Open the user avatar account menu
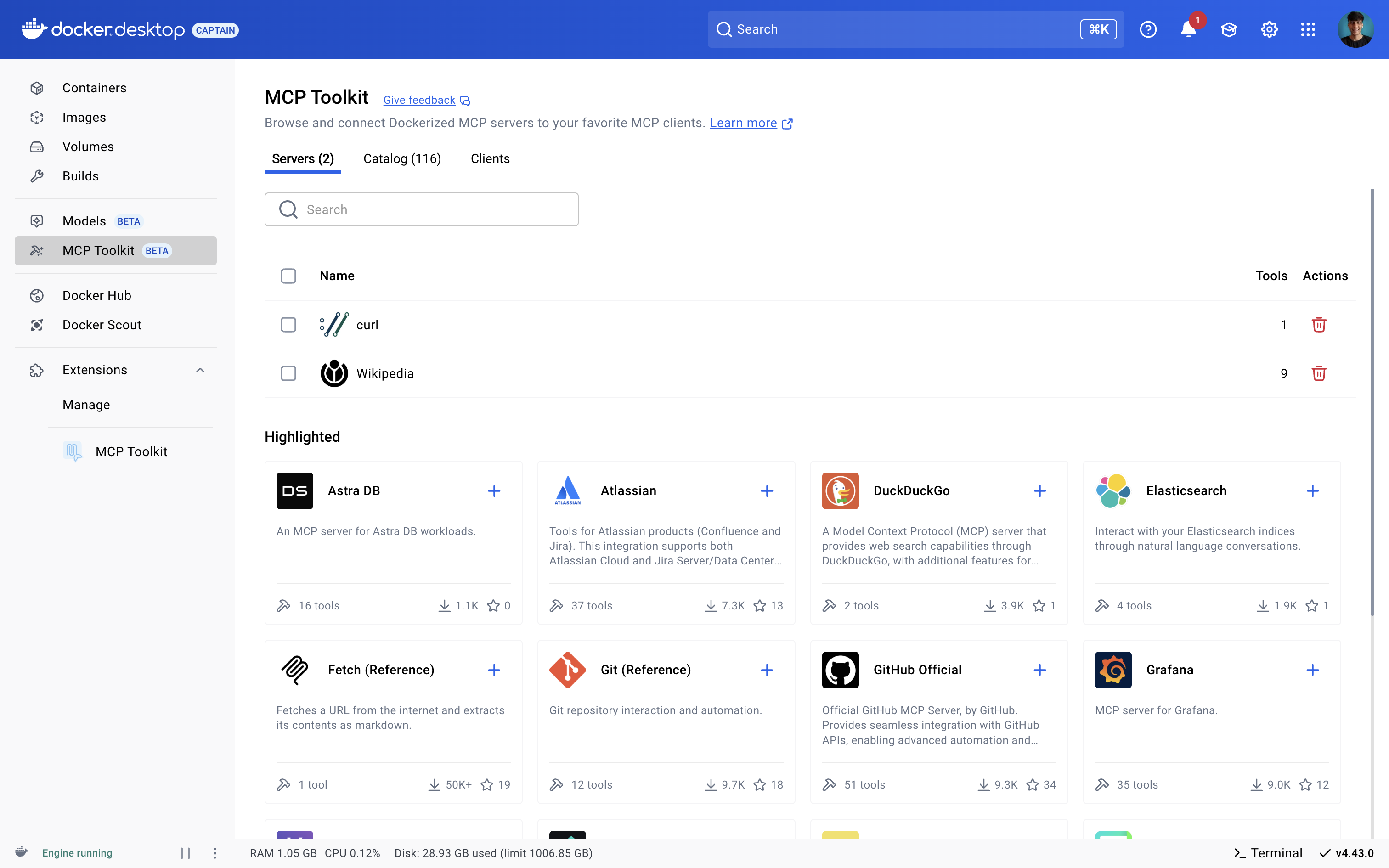The height and width of the screenshot is (868, 1389). coord(1355,29)
